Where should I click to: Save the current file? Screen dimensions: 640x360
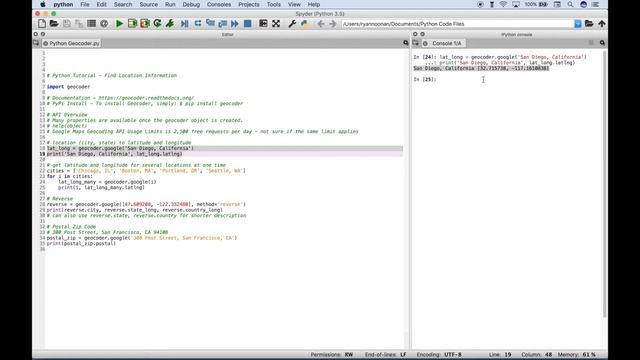point(67,24)
